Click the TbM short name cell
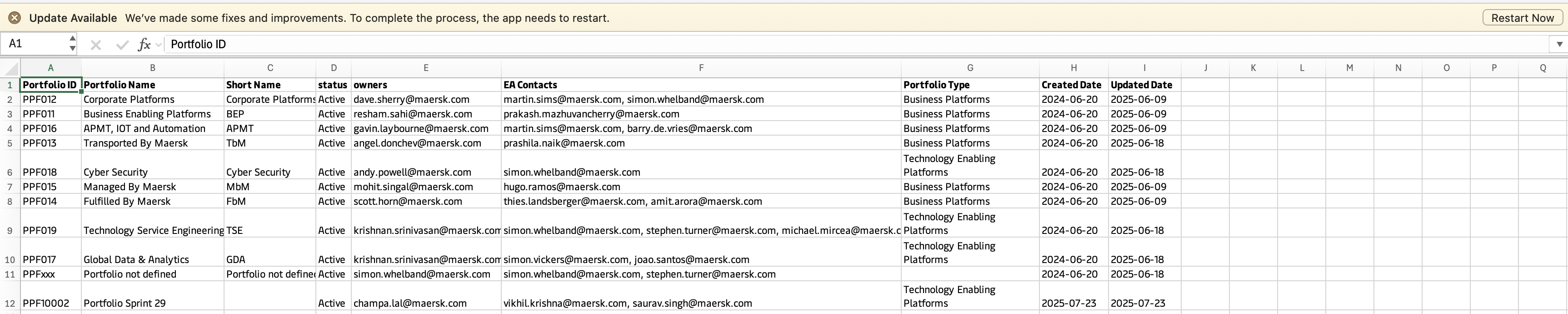This screenshot has height=314, width=1568. (270, 143)
